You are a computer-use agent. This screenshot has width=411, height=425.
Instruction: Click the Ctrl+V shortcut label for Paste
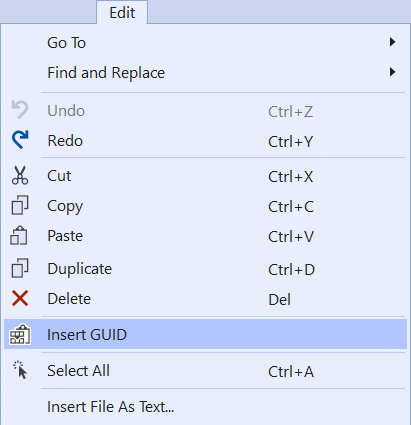(291, 237)
